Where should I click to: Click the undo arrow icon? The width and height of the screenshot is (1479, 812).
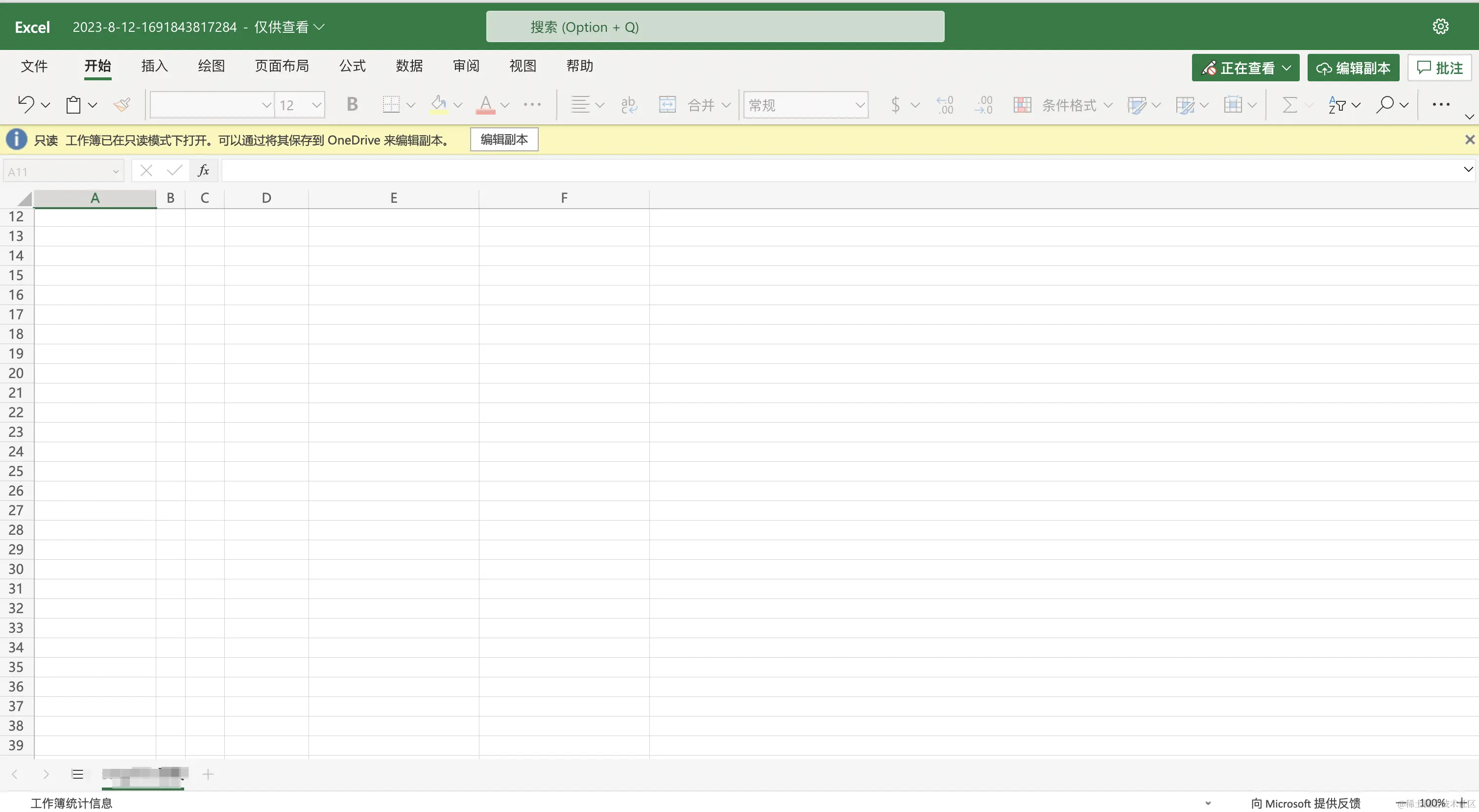(26, 104)
